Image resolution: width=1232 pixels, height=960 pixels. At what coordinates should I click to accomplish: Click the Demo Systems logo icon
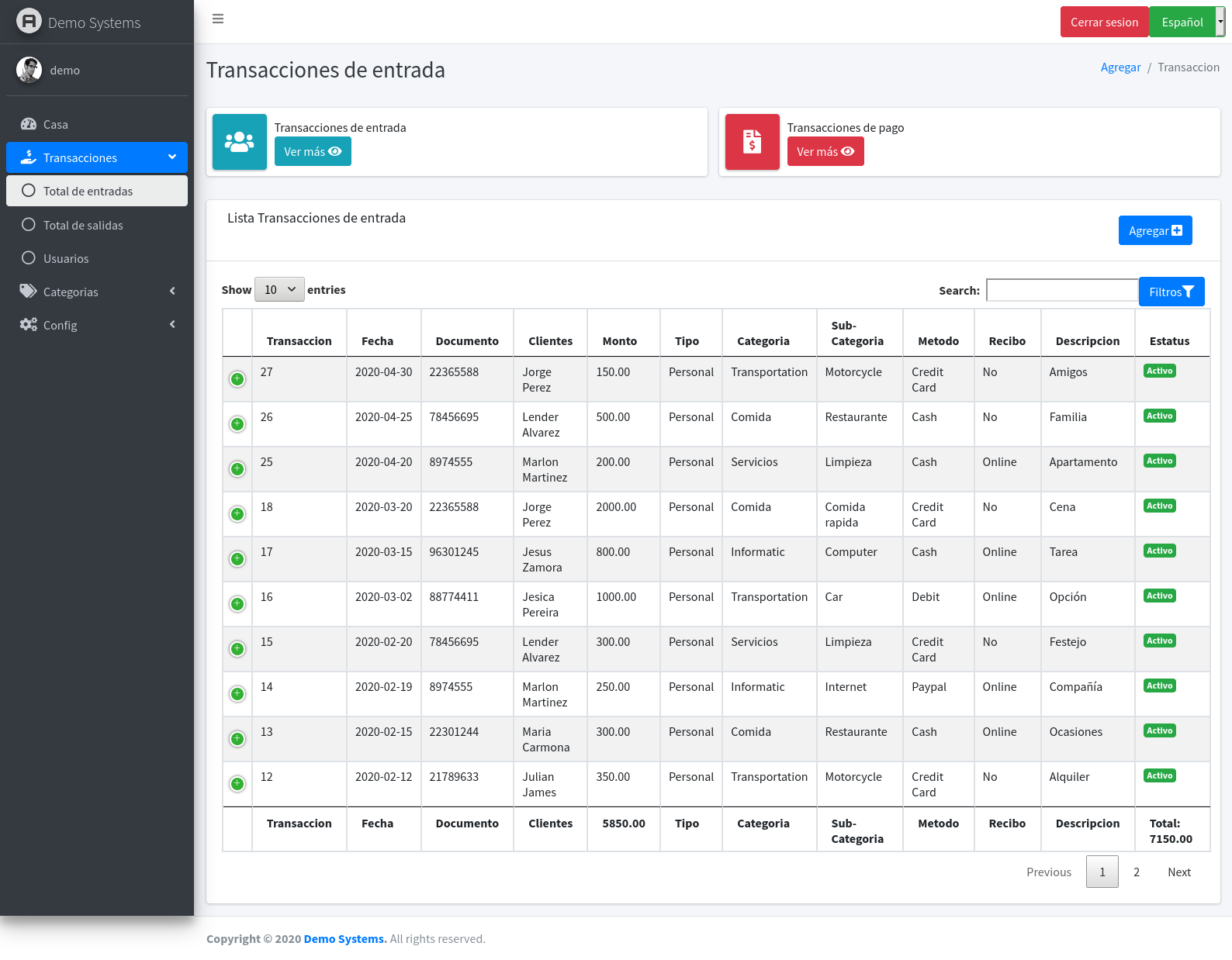coord(29,22)
